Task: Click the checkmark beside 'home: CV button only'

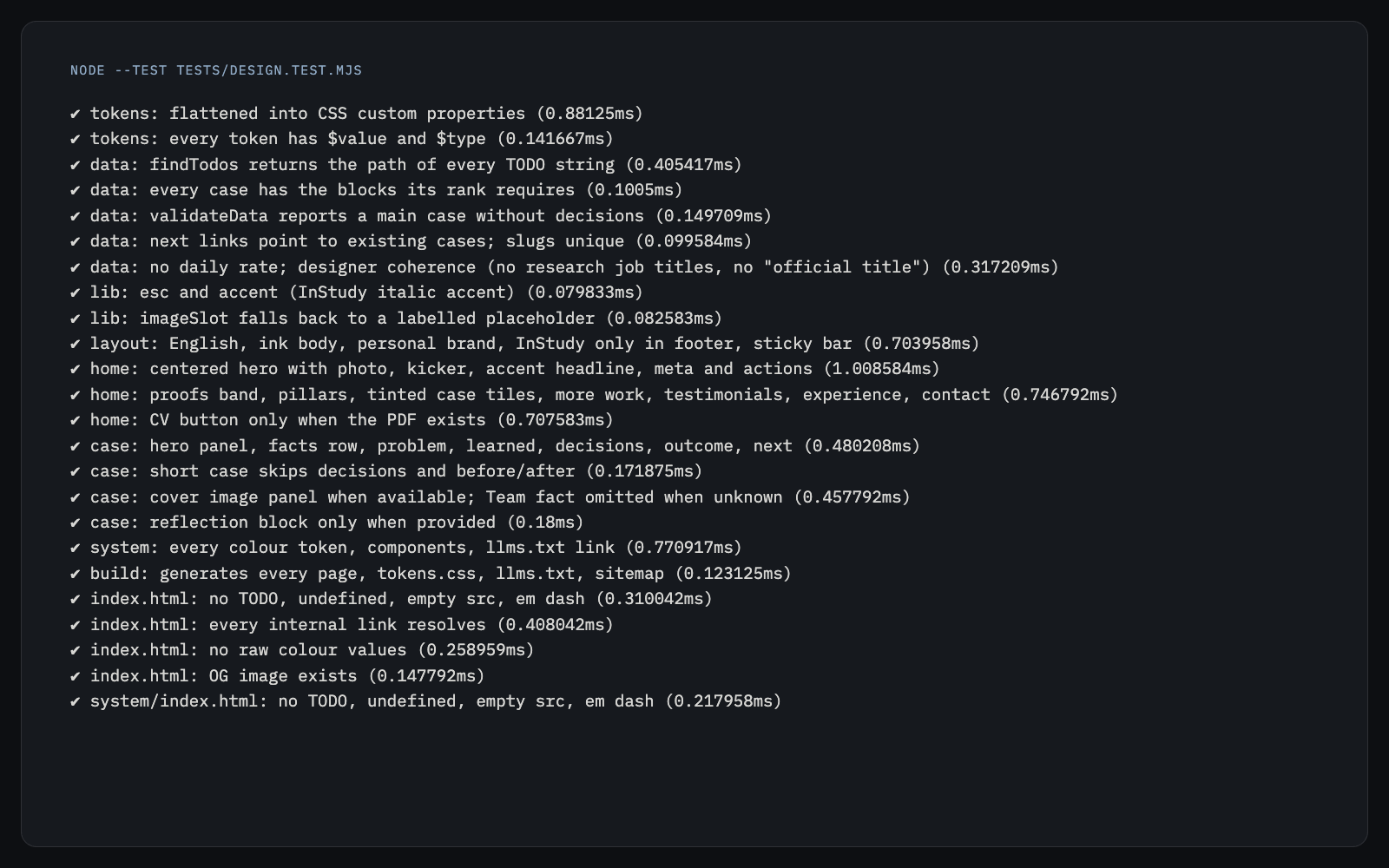Action: pos(76,420)
